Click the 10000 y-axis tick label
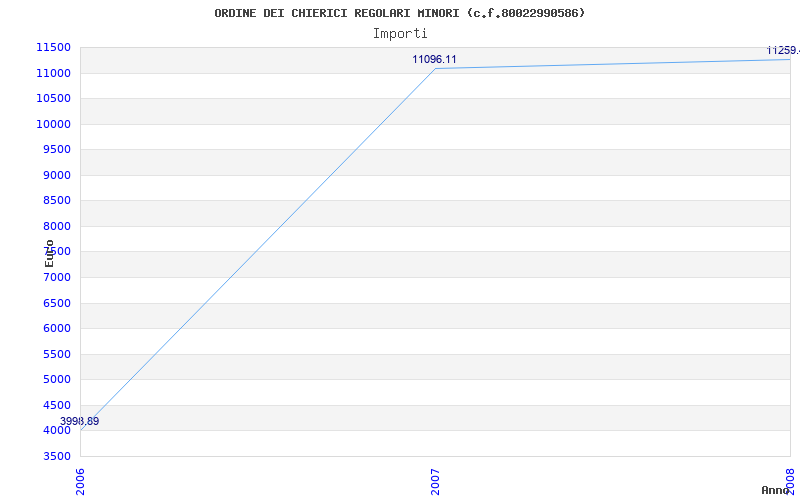This screenshot has height=500, width=800. [53, 124]
